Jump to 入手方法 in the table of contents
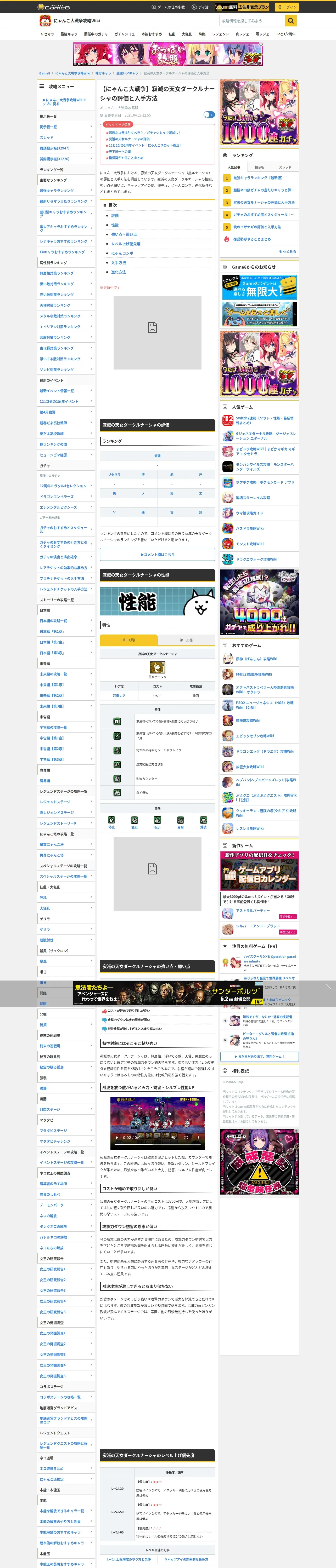This screenshot has width=336, height=1568. (118, 262)
